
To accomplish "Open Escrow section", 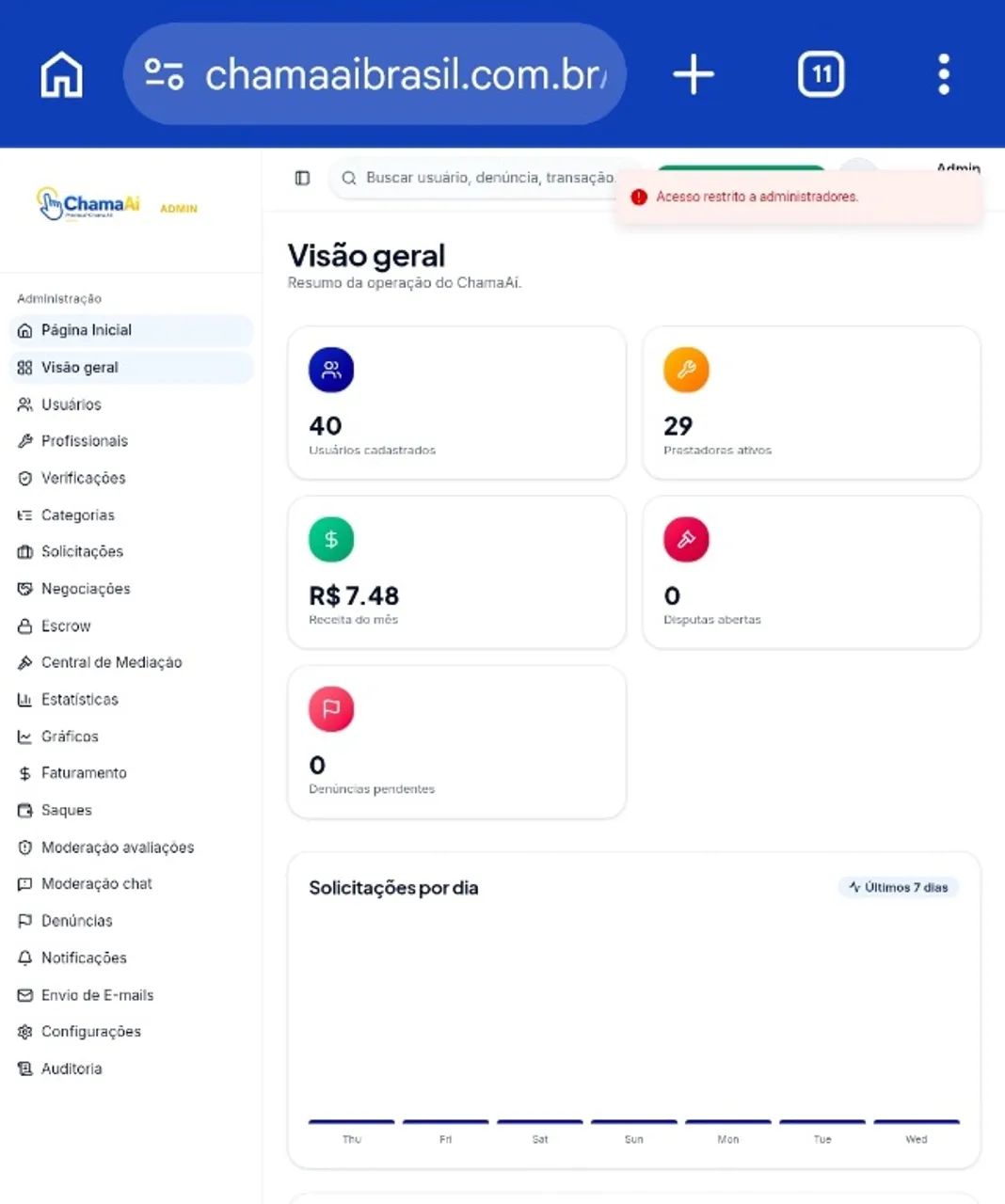I will pos(132,626).
